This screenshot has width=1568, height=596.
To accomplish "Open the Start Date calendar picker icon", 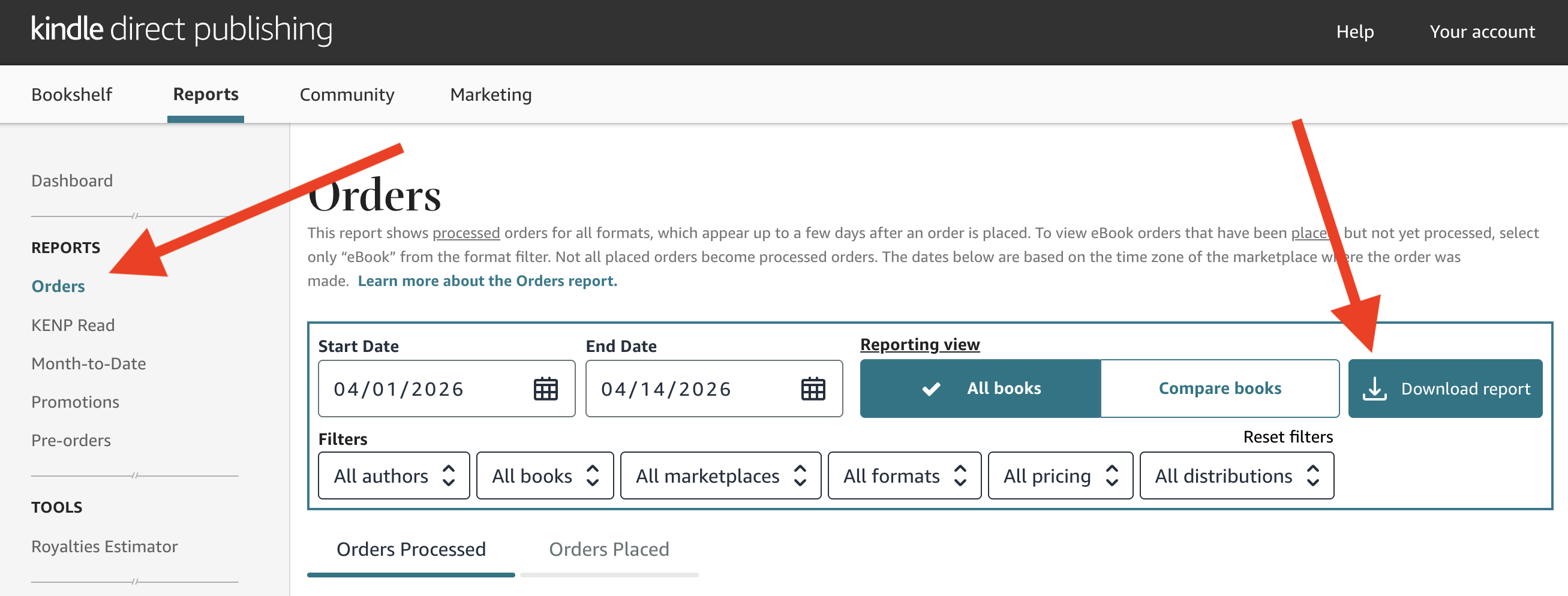I will coord(545,389).
